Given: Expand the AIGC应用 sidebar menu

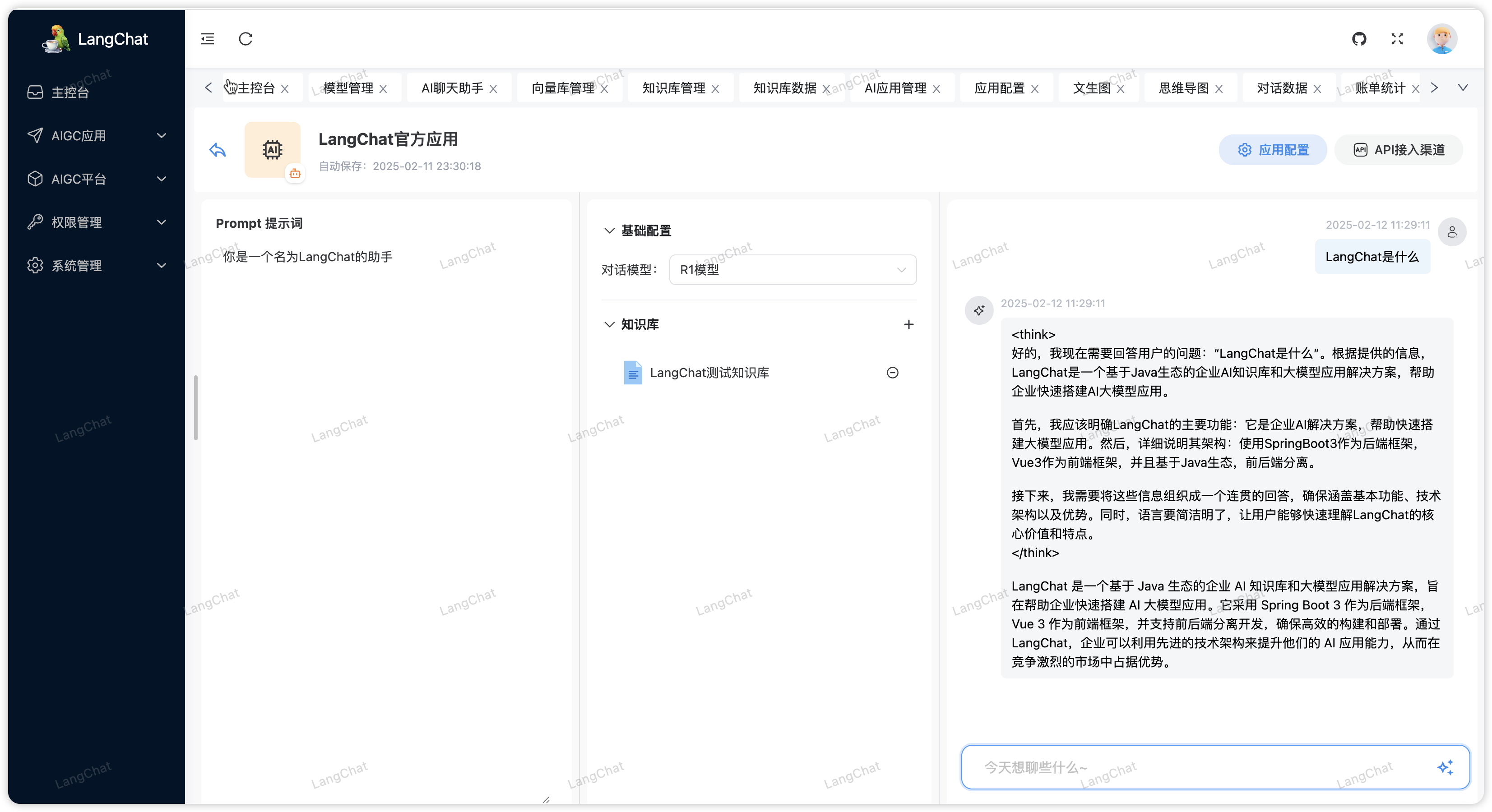Looking at the screenshot, I should (96, 136).
